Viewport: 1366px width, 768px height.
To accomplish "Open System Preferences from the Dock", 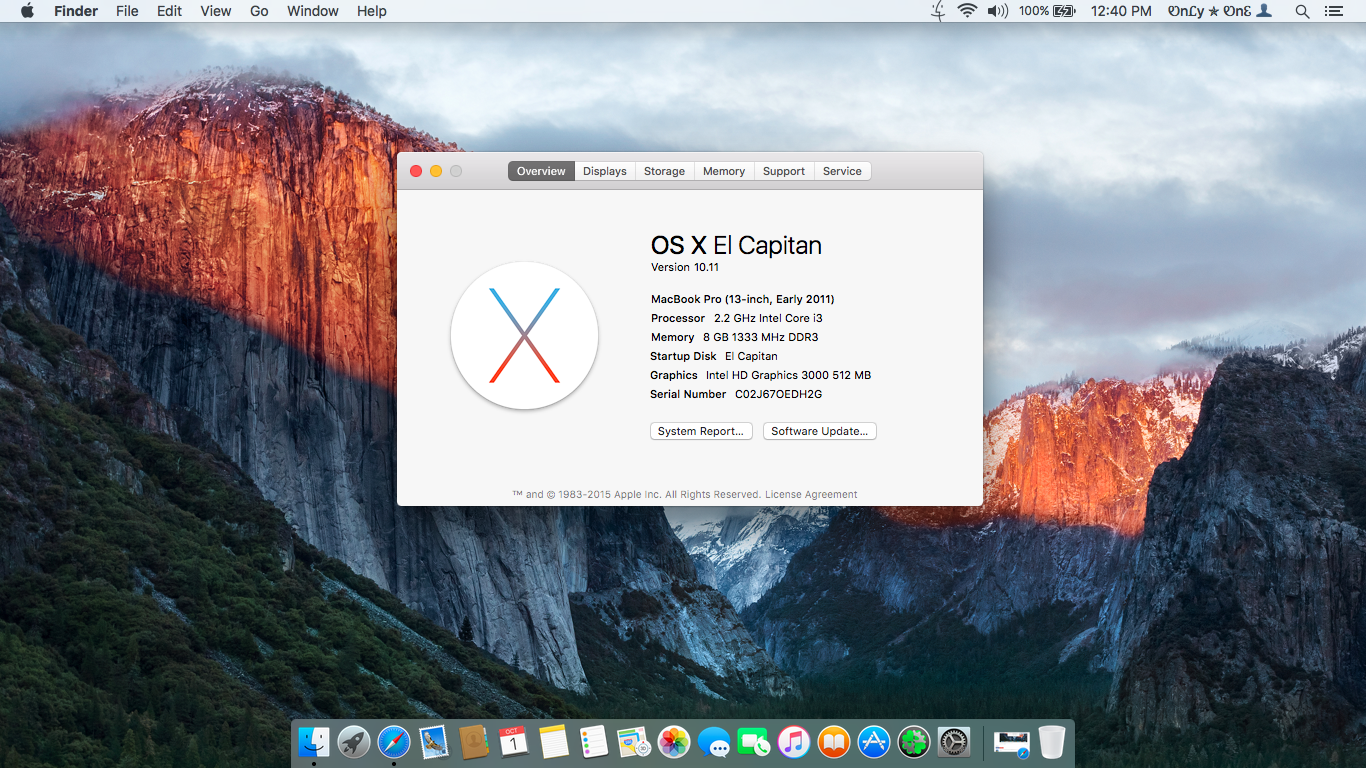I will (954, 742).
